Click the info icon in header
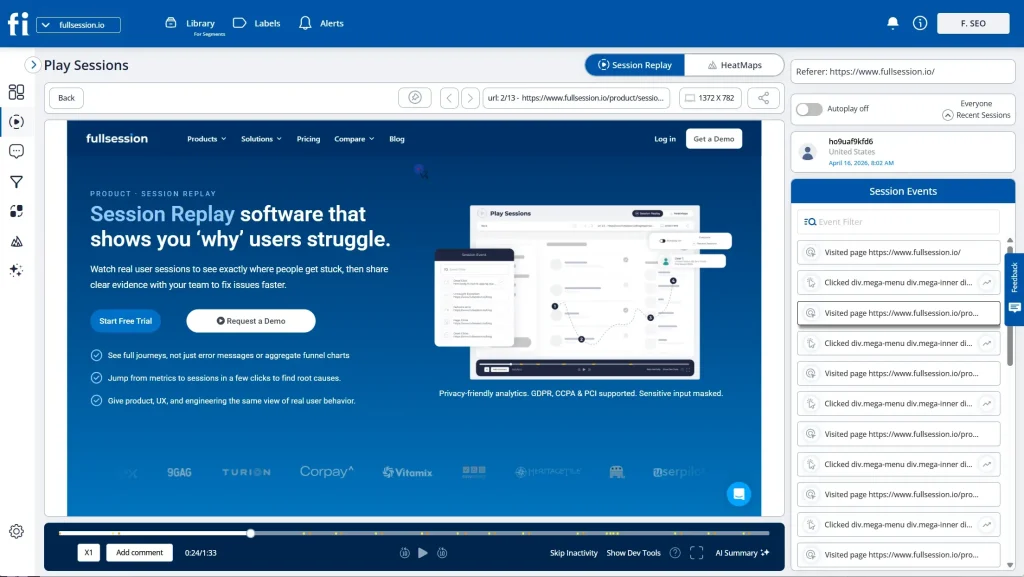This screenshot has width=1024, height=577. point(920,23)
